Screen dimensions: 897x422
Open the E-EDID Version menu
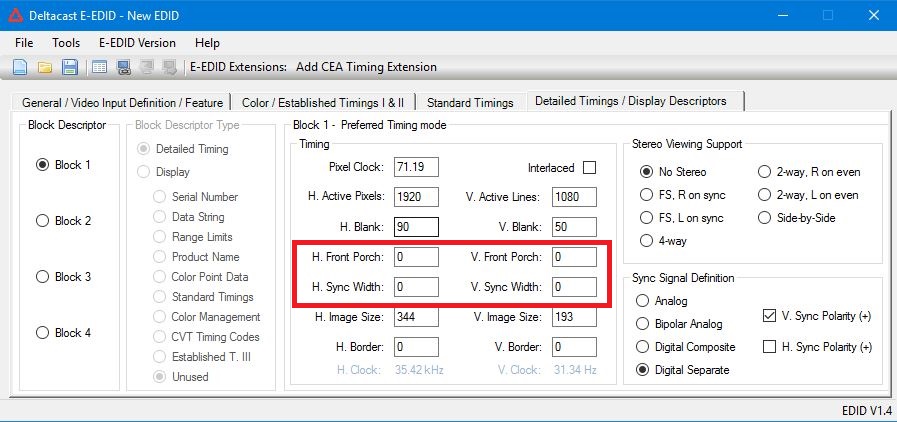(137, 43)
